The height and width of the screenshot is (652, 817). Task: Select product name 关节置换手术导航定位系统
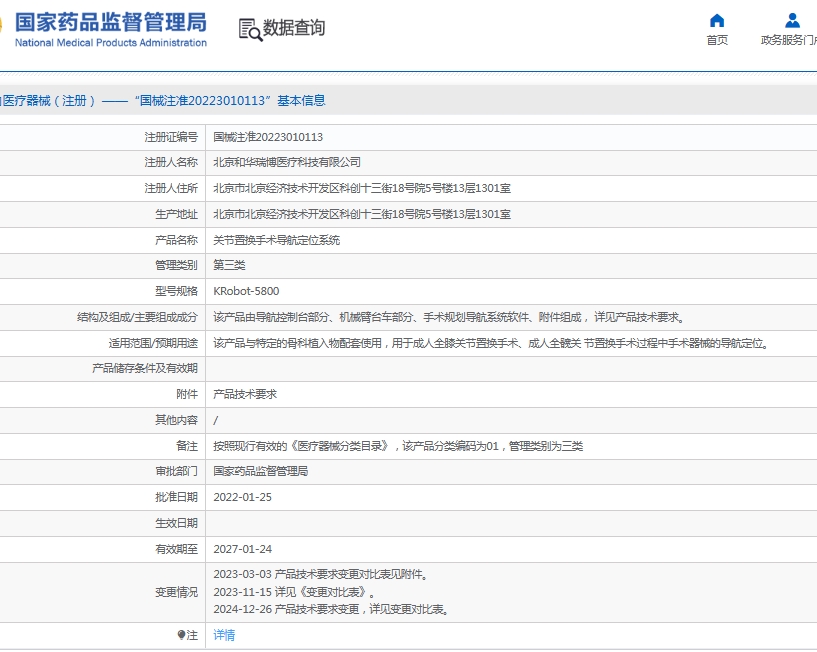(x=276, y=240)
